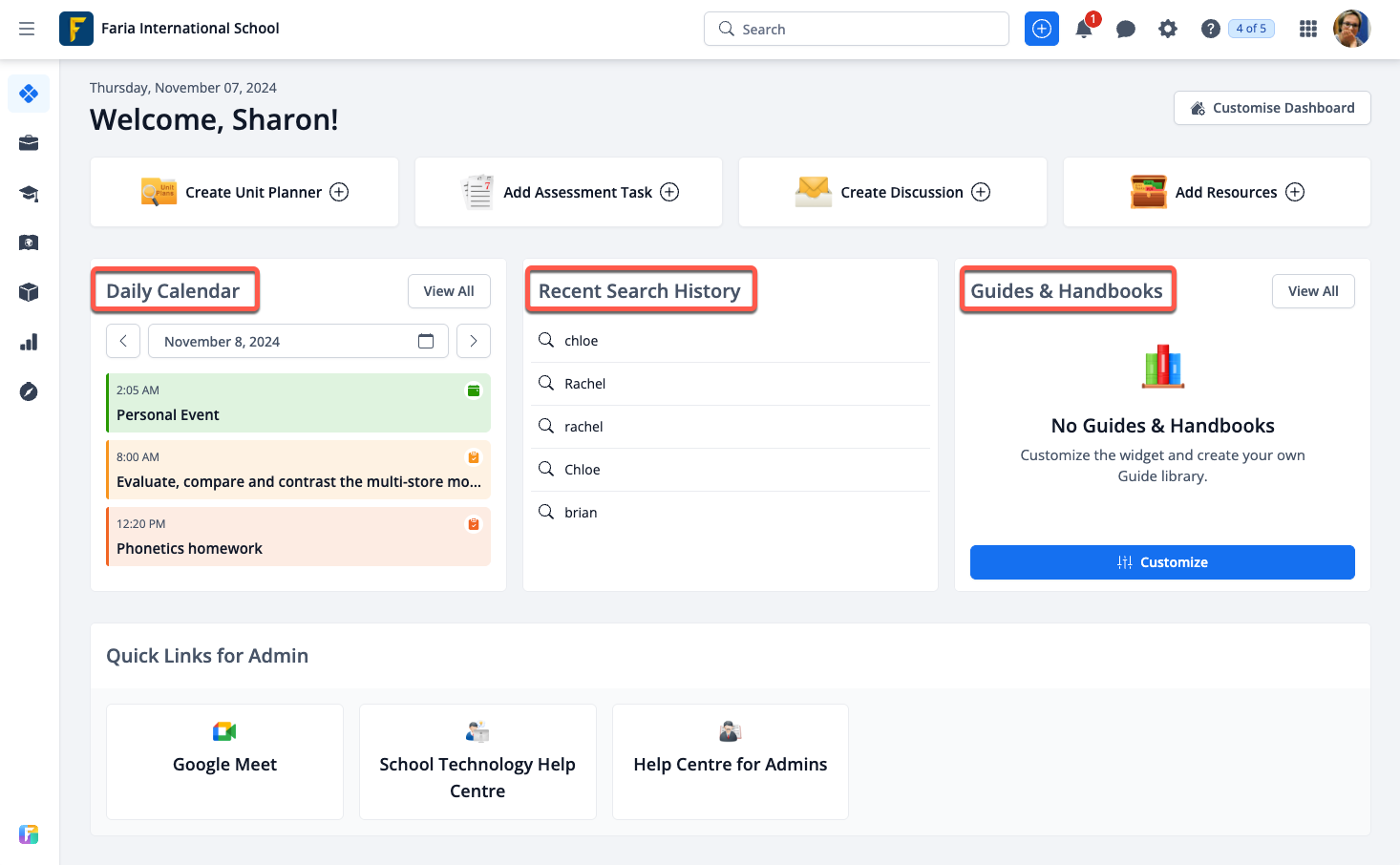
Task: Click the Customise Dashboard button
Action: [x=1272, y=108]
